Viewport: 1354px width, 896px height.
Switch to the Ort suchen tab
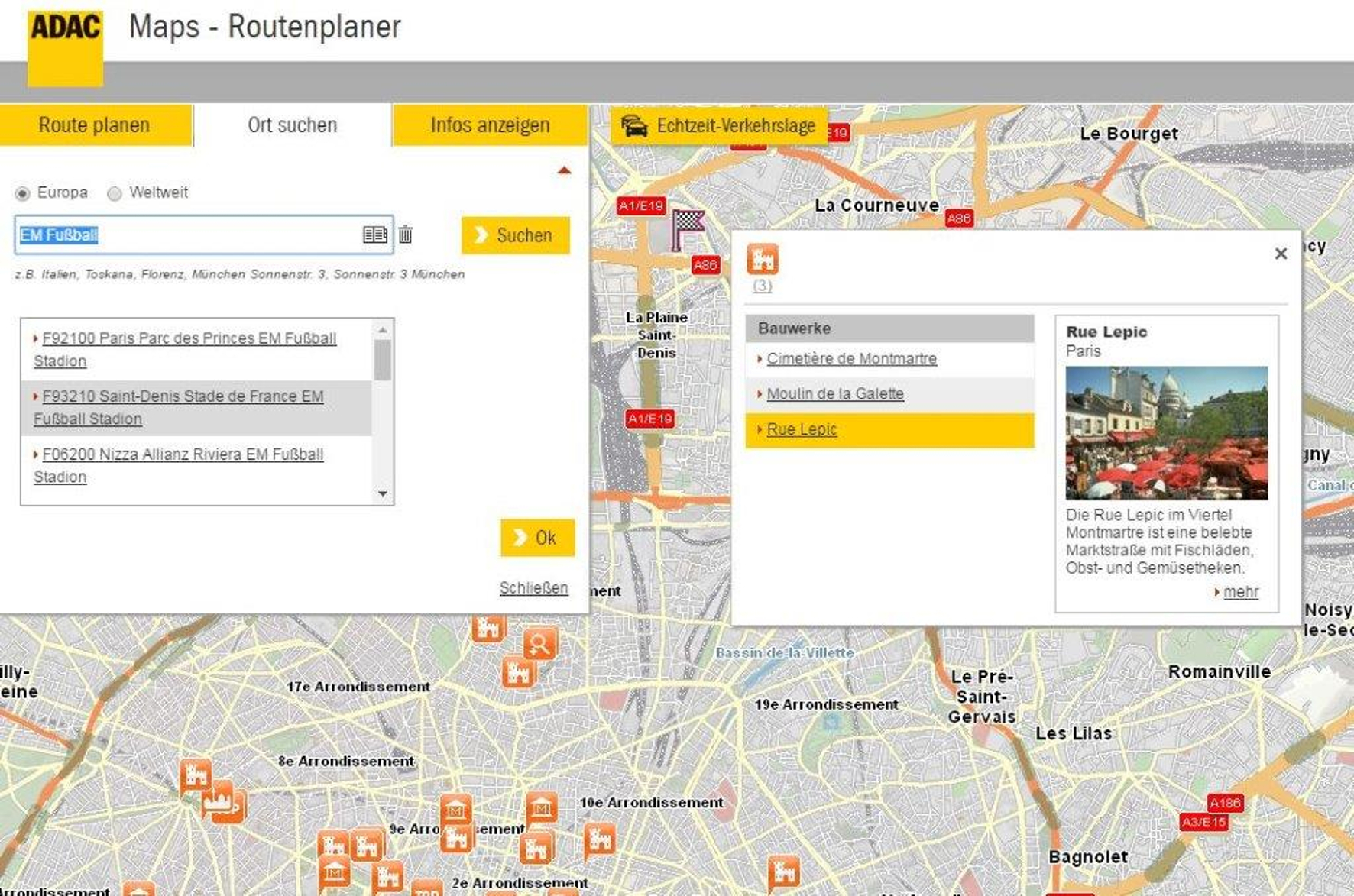293,125
